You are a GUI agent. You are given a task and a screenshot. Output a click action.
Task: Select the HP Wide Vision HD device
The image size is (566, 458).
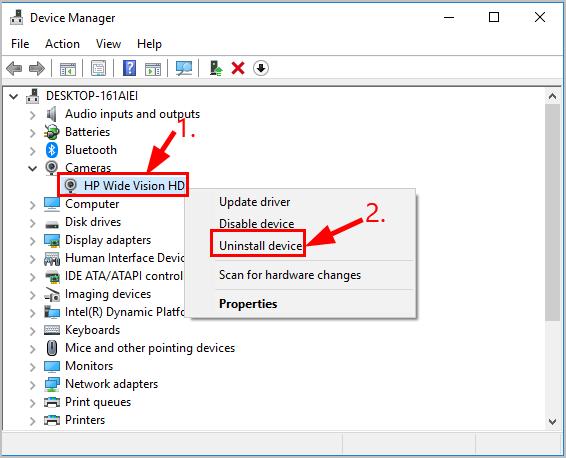point(134,186)
